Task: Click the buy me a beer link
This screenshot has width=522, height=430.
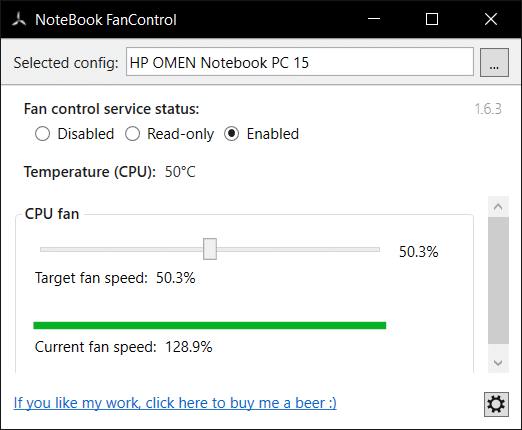Action: (175, 403)
